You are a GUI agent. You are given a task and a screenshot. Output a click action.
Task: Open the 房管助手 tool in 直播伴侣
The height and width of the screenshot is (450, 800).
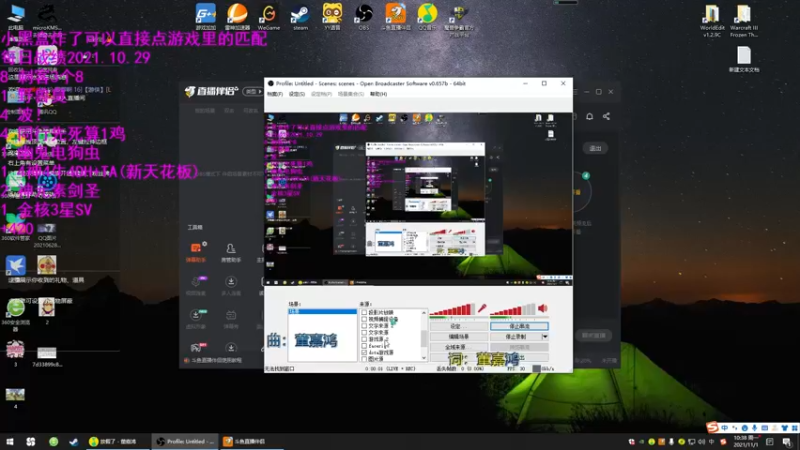[x=231, y=252]
